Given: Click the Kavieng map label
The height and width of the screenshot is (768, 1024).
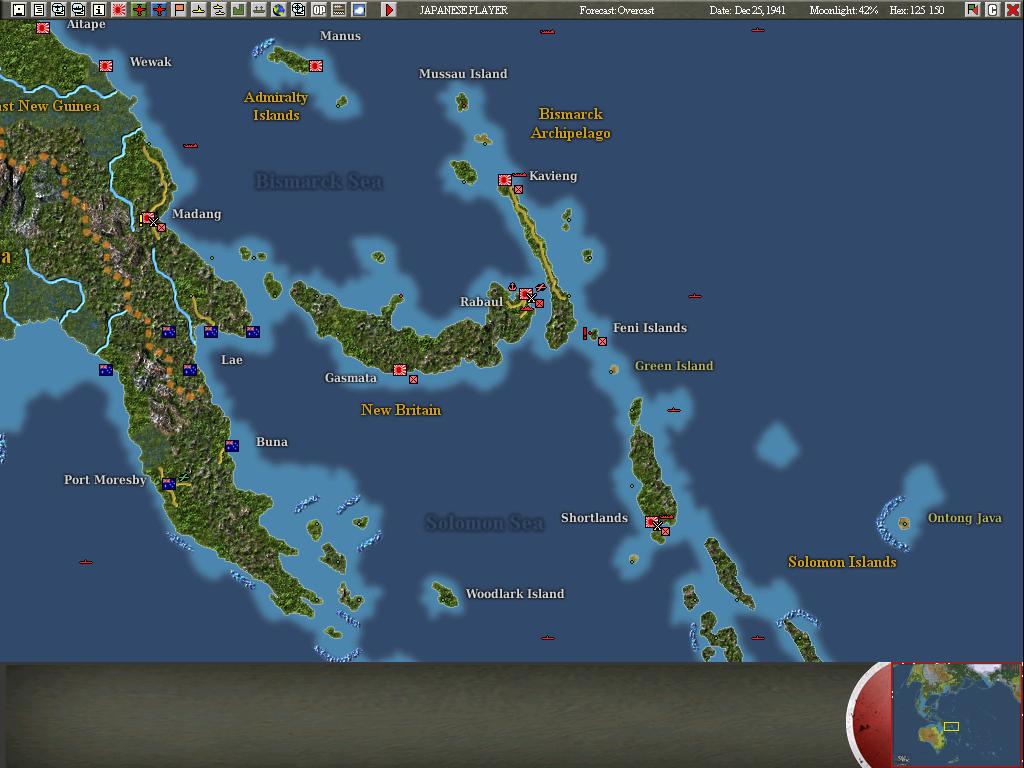Looking at the screenshot, I should coord(553,176).
